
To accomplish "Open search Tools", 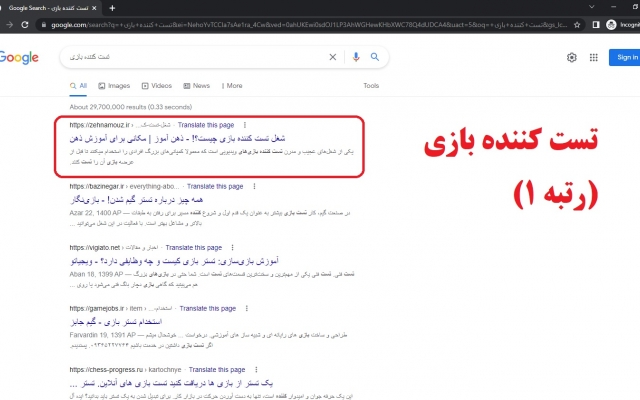I will click(371, 86).
